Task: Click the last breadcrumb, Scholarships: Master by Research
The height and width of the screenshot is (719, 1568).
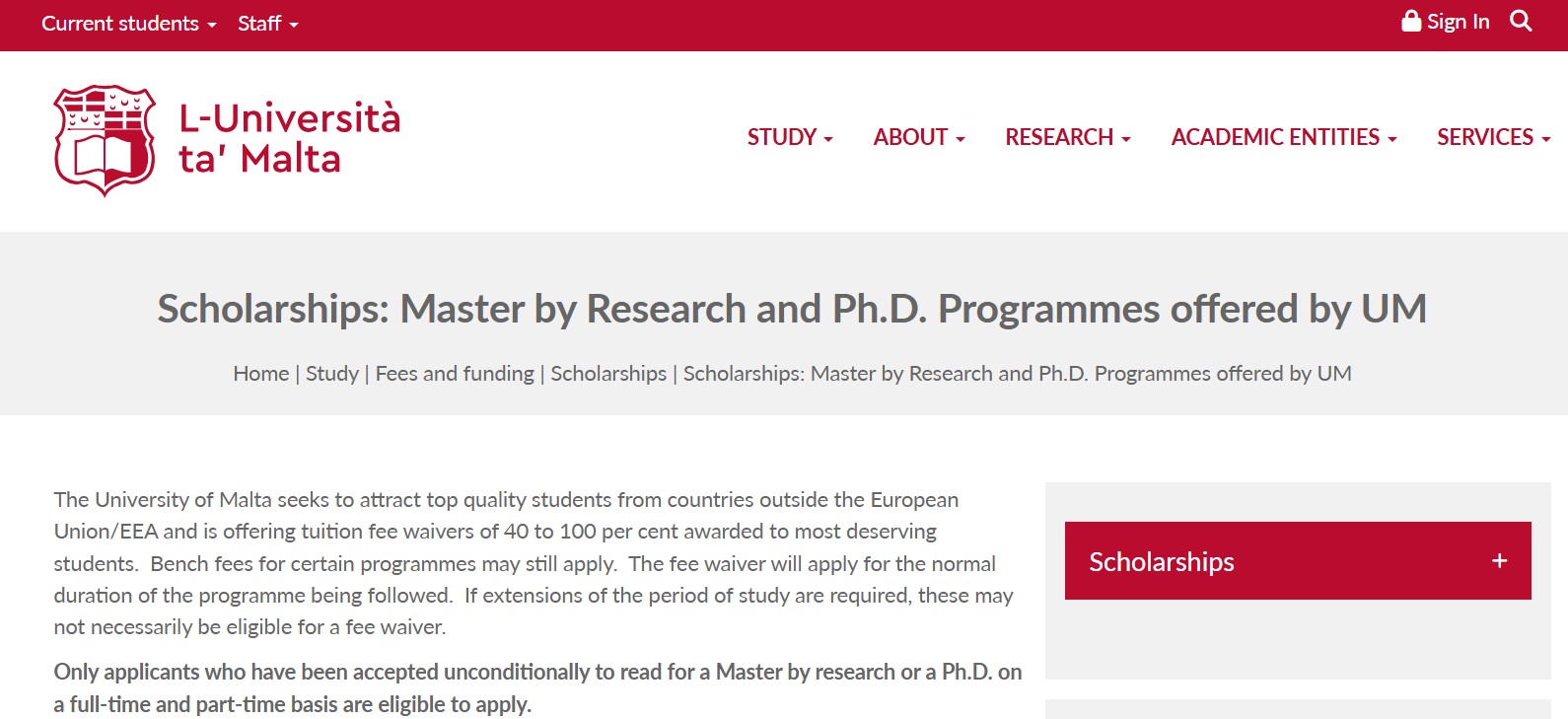Action: coord(1017,373)
